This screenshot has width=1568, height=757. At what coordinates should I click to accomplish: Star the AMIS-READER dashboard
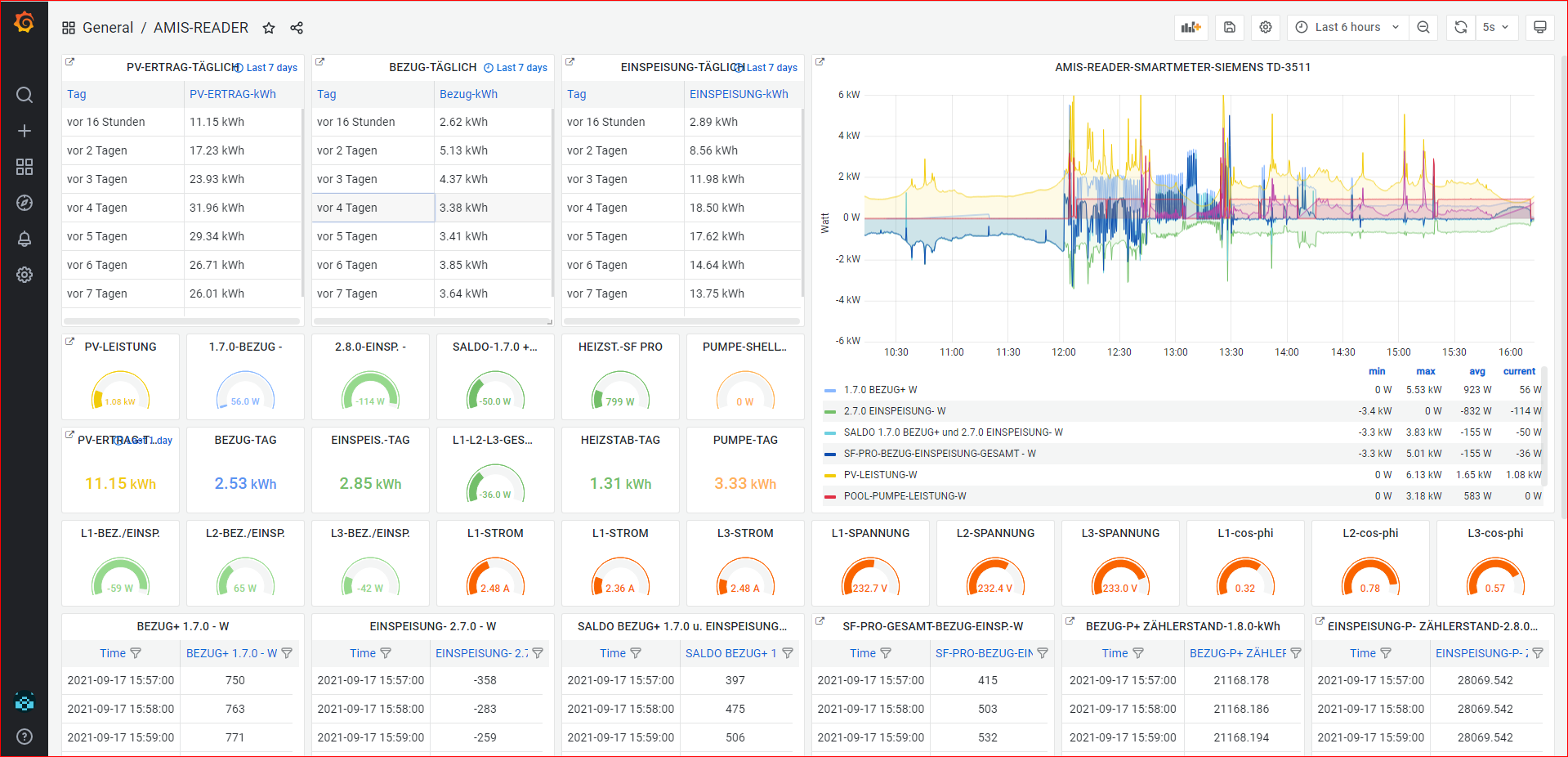pyautogui.click(x=269, y=28)
